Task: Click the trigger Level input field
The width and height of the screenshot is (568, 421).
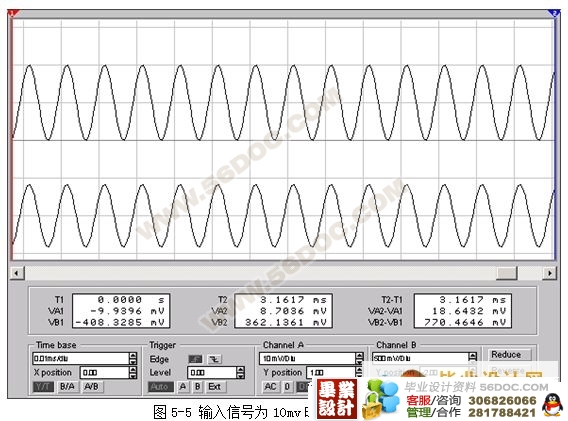Action: tap(212, 372)
